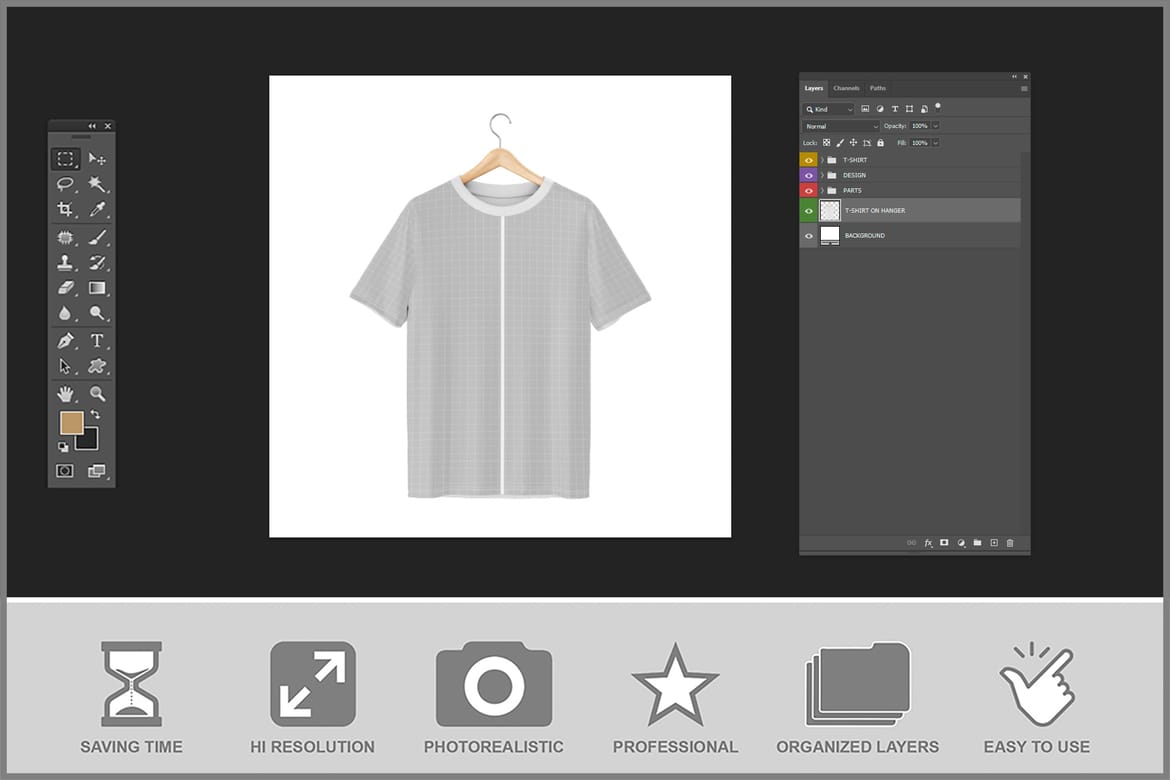
Task: Reset to default foreground and background colors
Action: (63, 446)
